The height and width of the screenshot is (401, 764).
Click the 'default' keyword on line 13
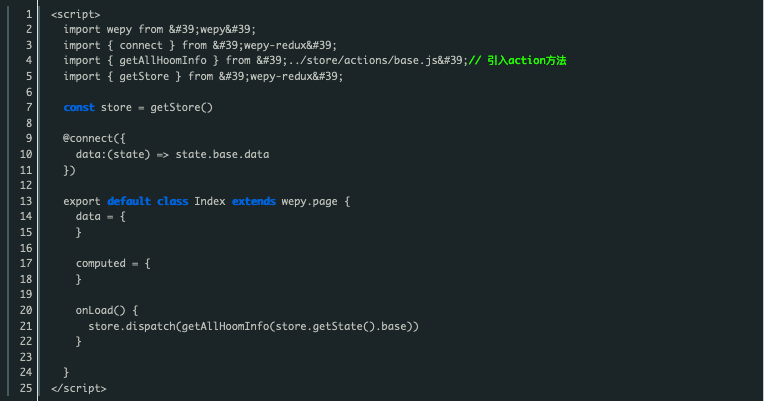[x=129, y=201]
